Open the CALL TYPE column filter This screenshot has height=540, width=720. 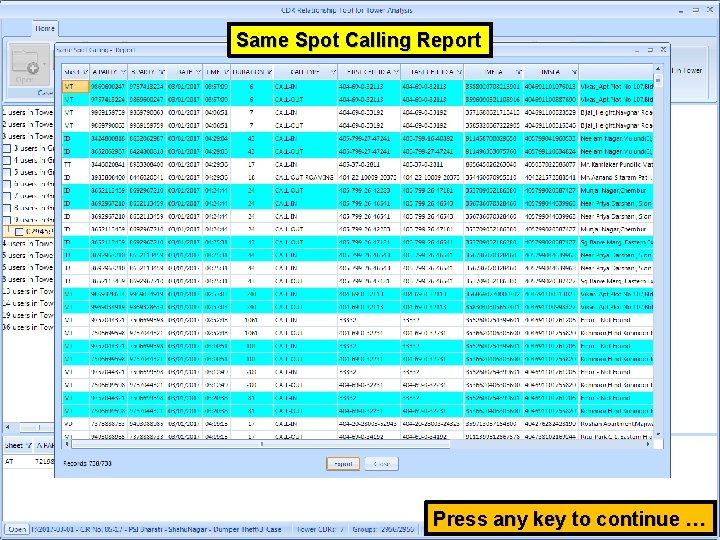333,72
